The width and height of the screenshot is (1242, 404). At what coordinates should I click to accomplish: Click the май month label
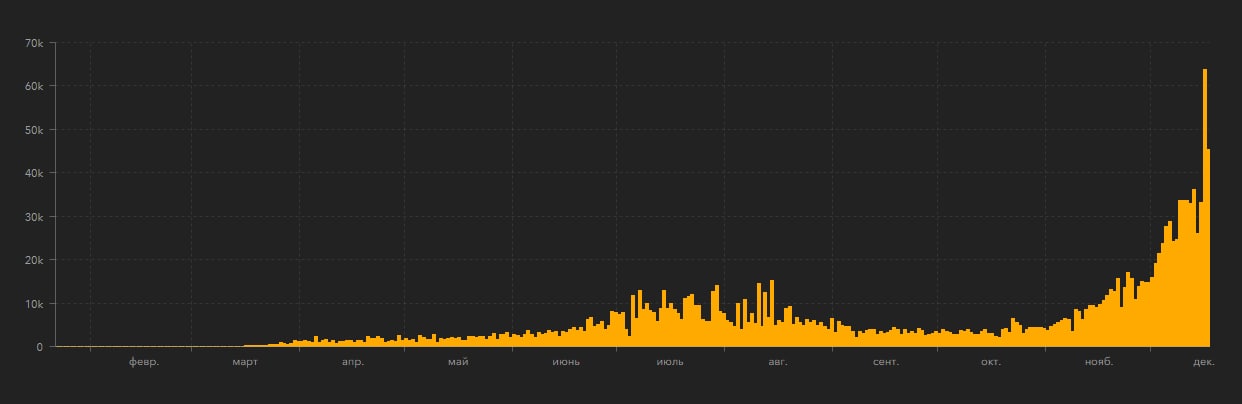(x=459, y=362)
